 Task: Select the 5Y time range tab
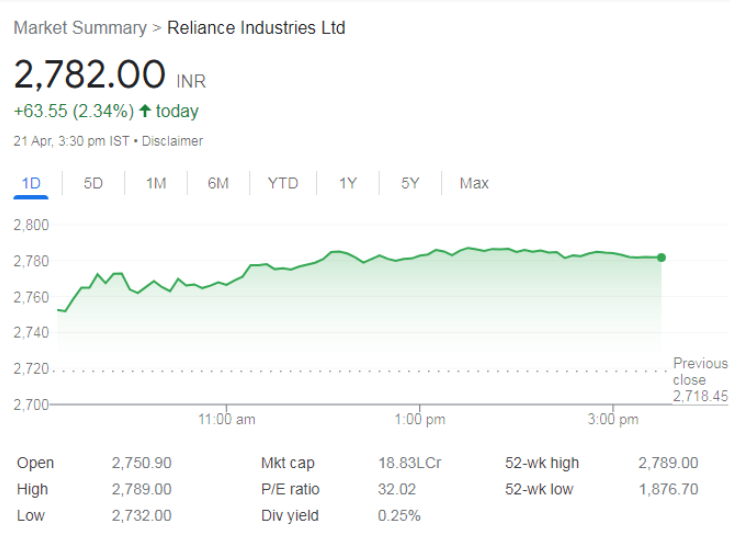[x=410, y=183]
